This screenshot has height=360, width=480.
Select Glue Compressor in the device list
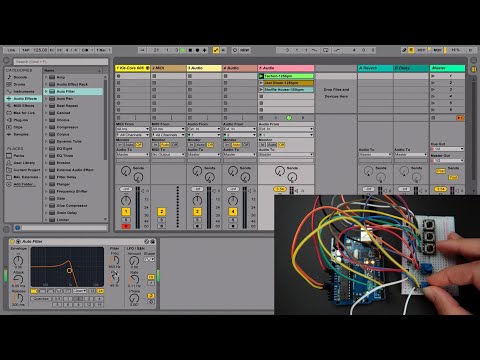(x=72, y=205)
